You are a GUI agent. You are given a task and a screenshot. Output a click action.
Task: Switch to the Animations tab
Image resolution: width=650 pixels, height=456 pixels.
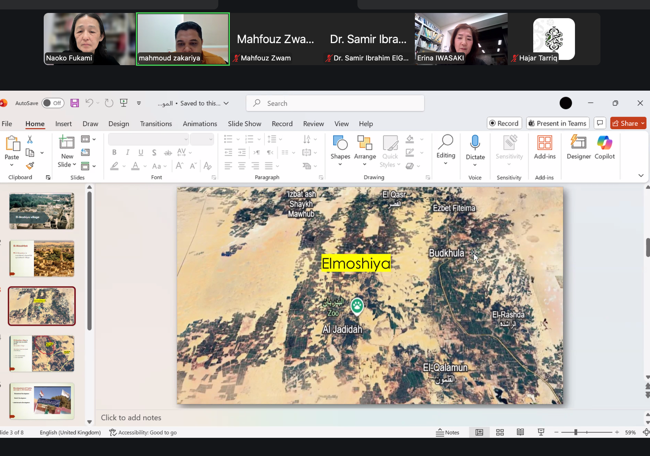199,124
